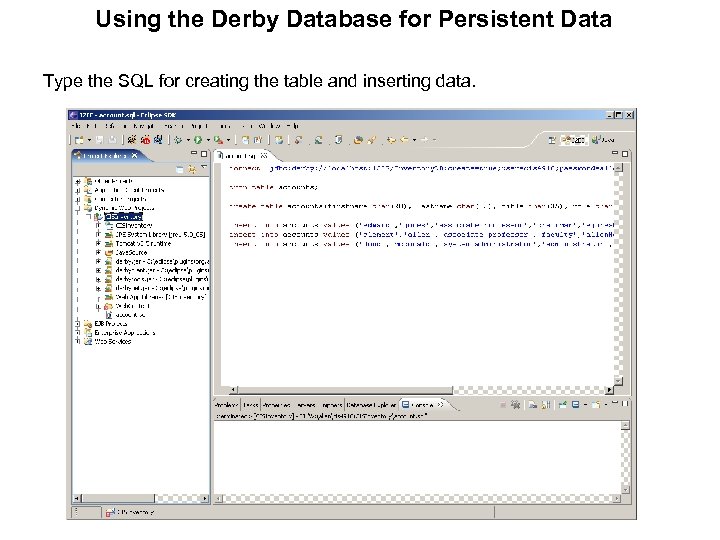Open the File menu
Image resolution: width=720 pixels, height=540 pixels.
tap(77, 126)
